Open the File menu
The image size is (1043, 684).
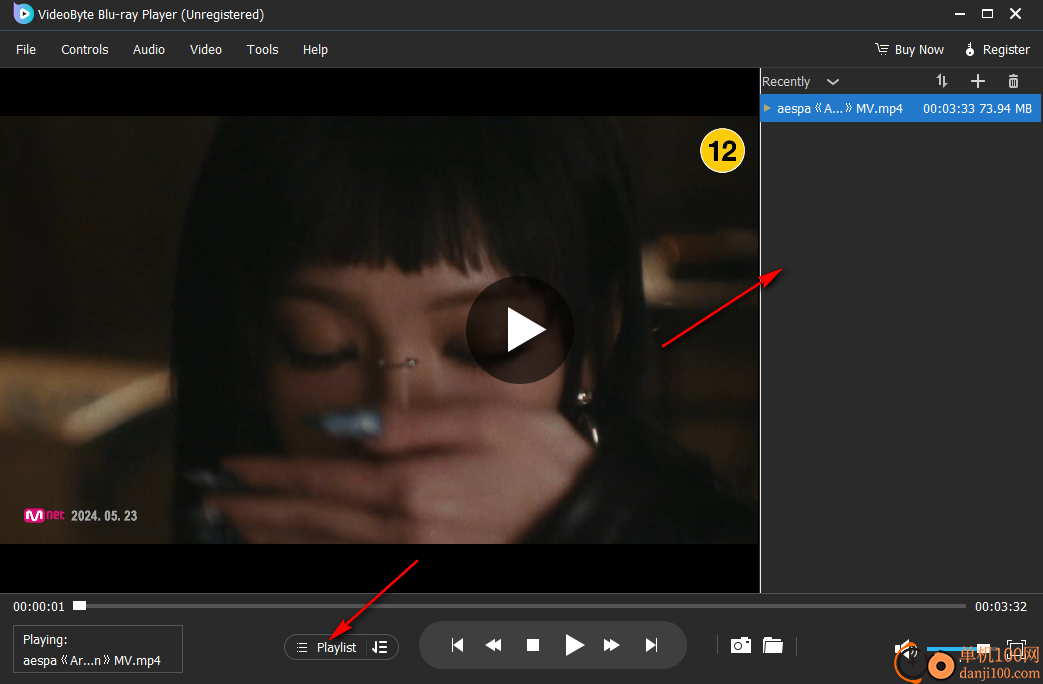[x=26, y=50]
